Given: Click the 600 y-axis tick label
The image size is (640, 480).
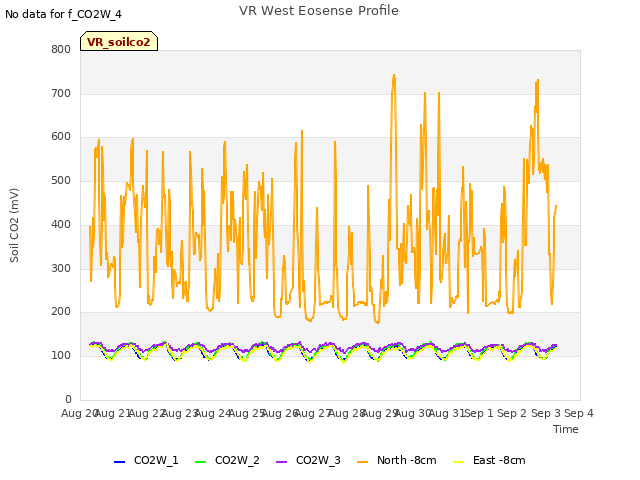Looking at the screenshot, I should click(61, 137).
